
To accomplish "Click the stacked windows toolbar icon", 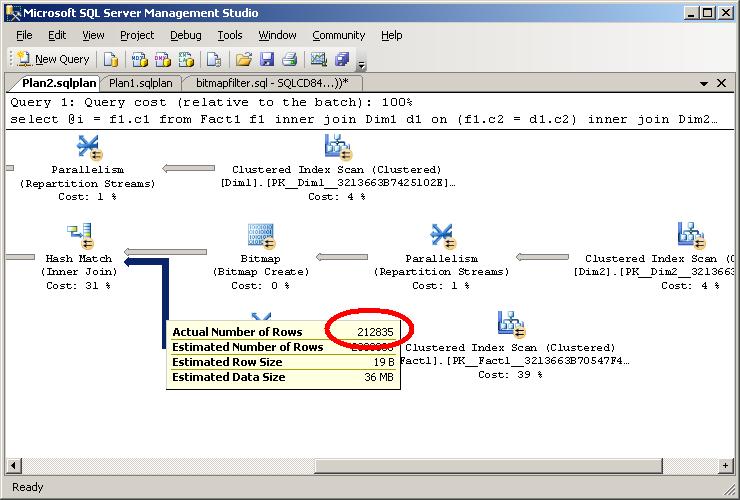I will coord(342,59).
